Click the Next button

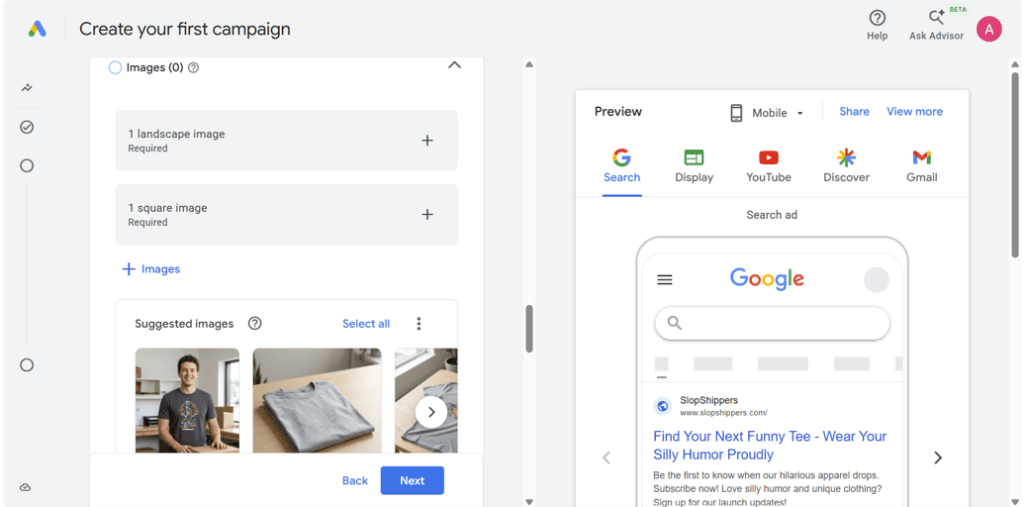(x=412, y=480)
